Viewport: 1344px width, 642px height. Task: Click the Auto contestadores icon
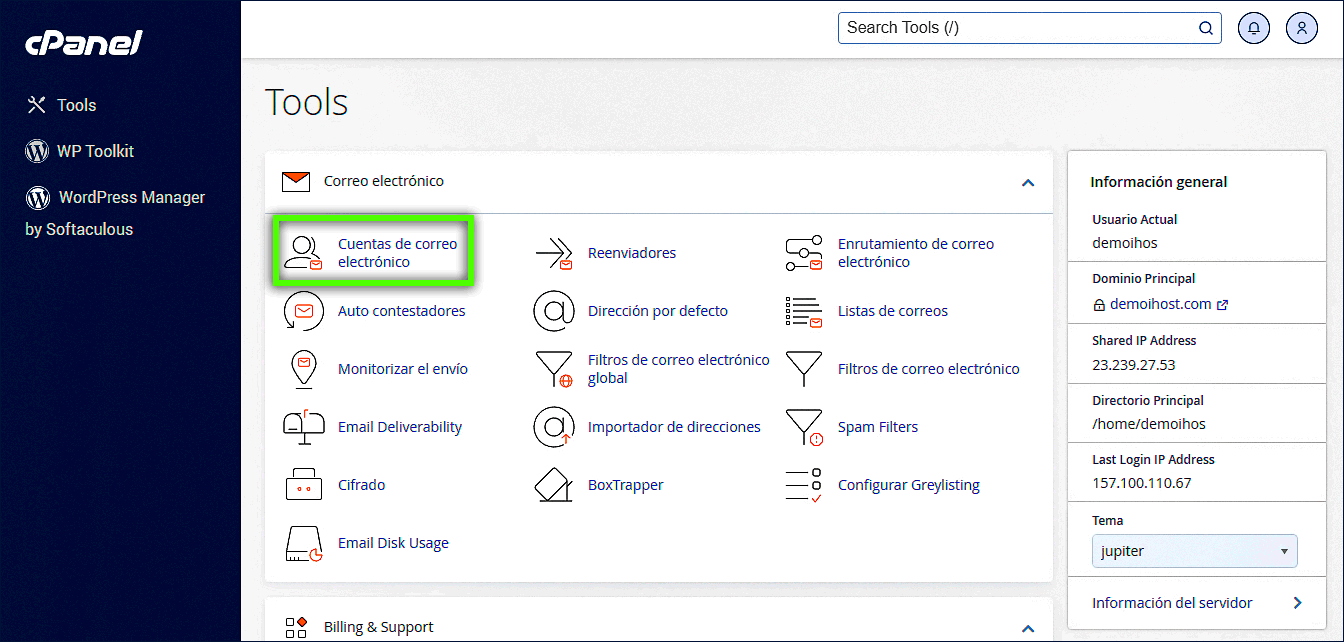click(x=303, y=311)
